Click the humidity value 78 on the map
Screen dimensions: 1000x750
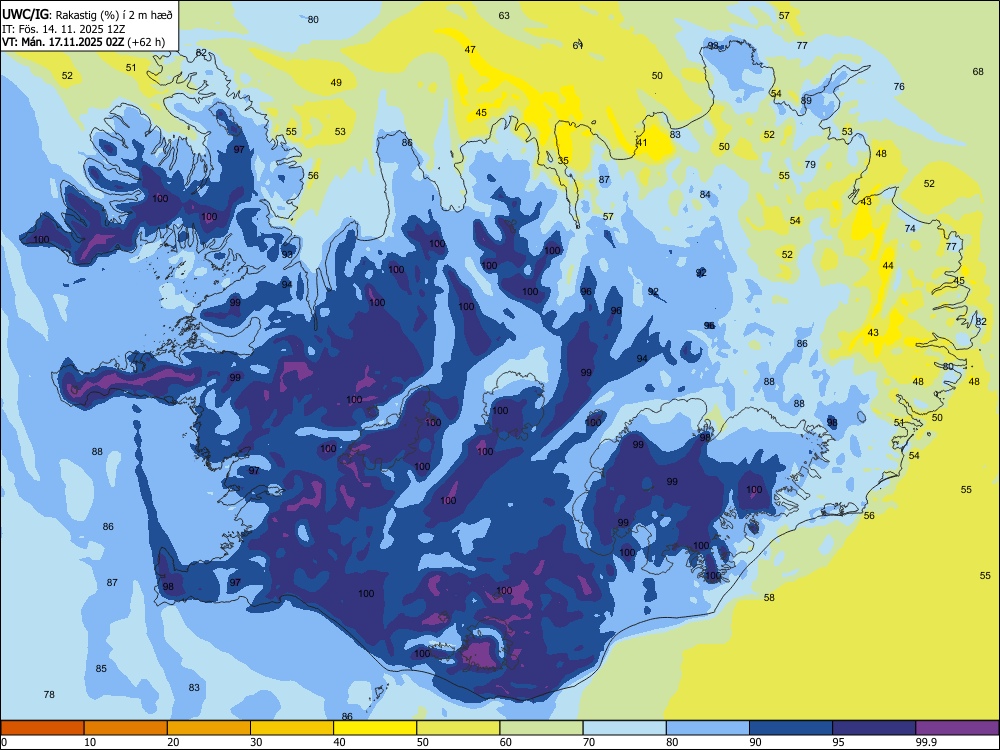(x=49, y=694)
